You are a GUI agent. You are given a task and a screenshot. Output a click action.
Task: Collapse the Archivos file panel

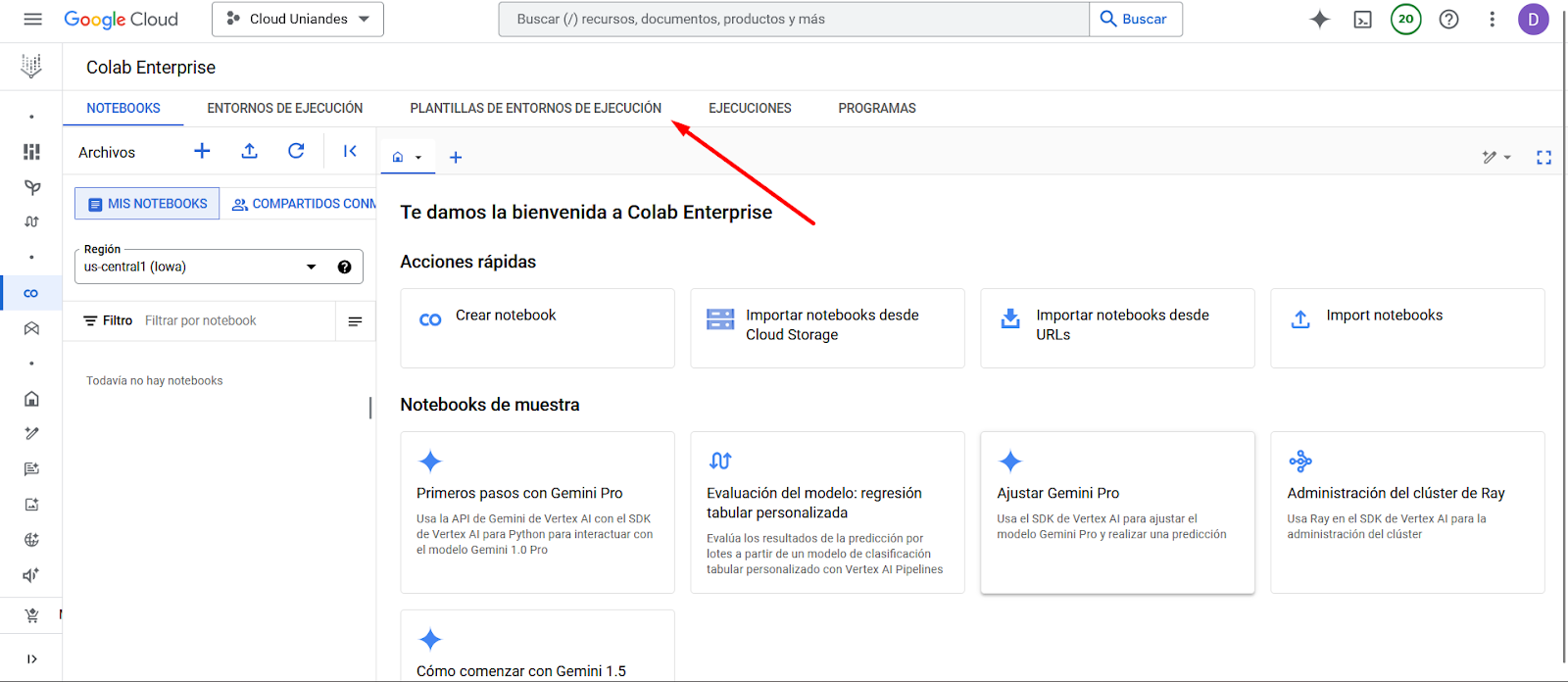[x=350, y=151]
